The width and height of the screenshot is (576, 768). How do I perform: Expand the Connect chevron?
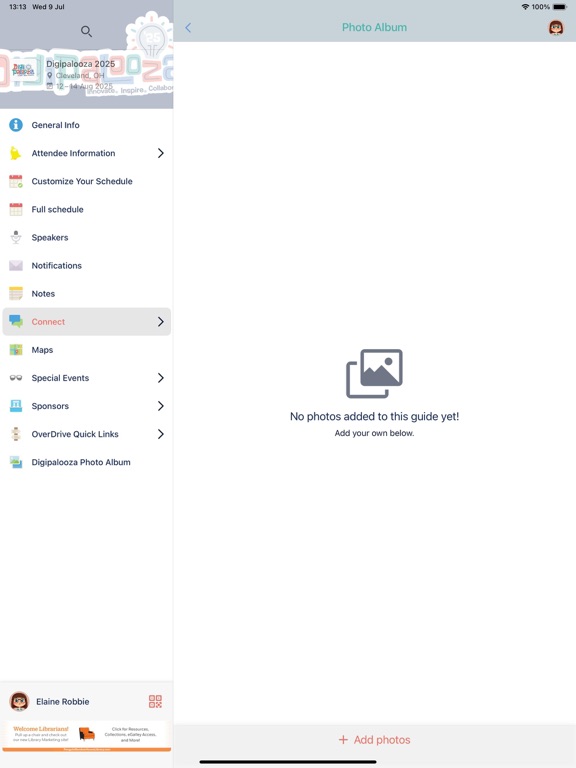(x=161, y=322)
